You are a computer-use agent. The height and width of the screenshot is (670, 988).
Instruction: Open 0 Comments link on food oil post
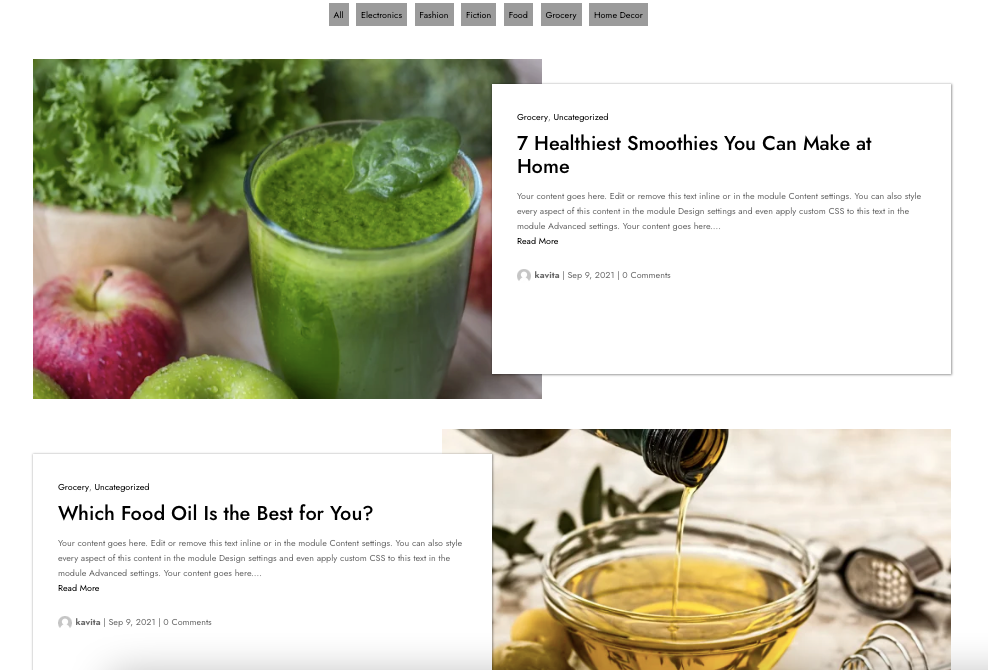(187, 622)
